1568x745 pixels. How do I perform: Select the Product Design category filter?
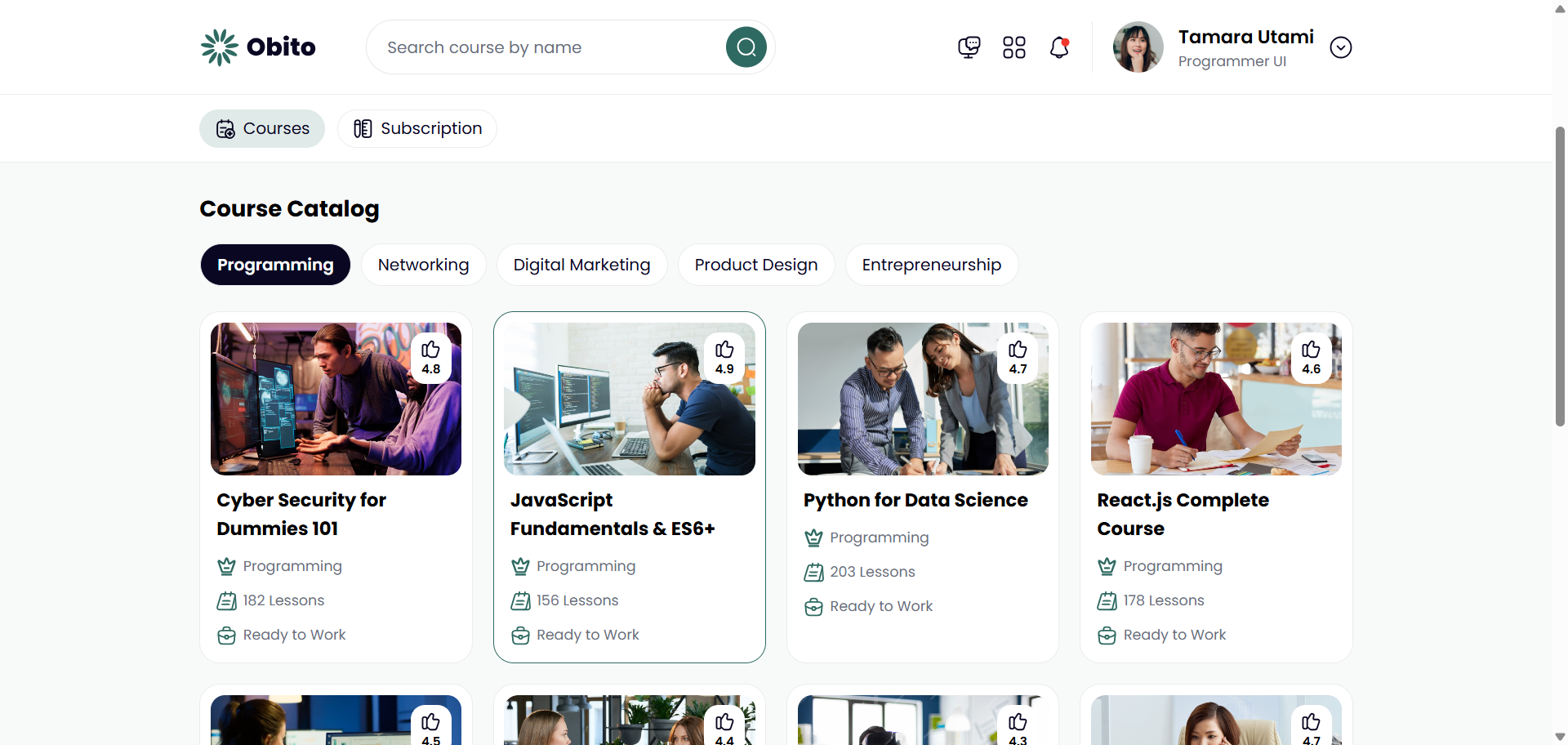click(x=755, y=265)
